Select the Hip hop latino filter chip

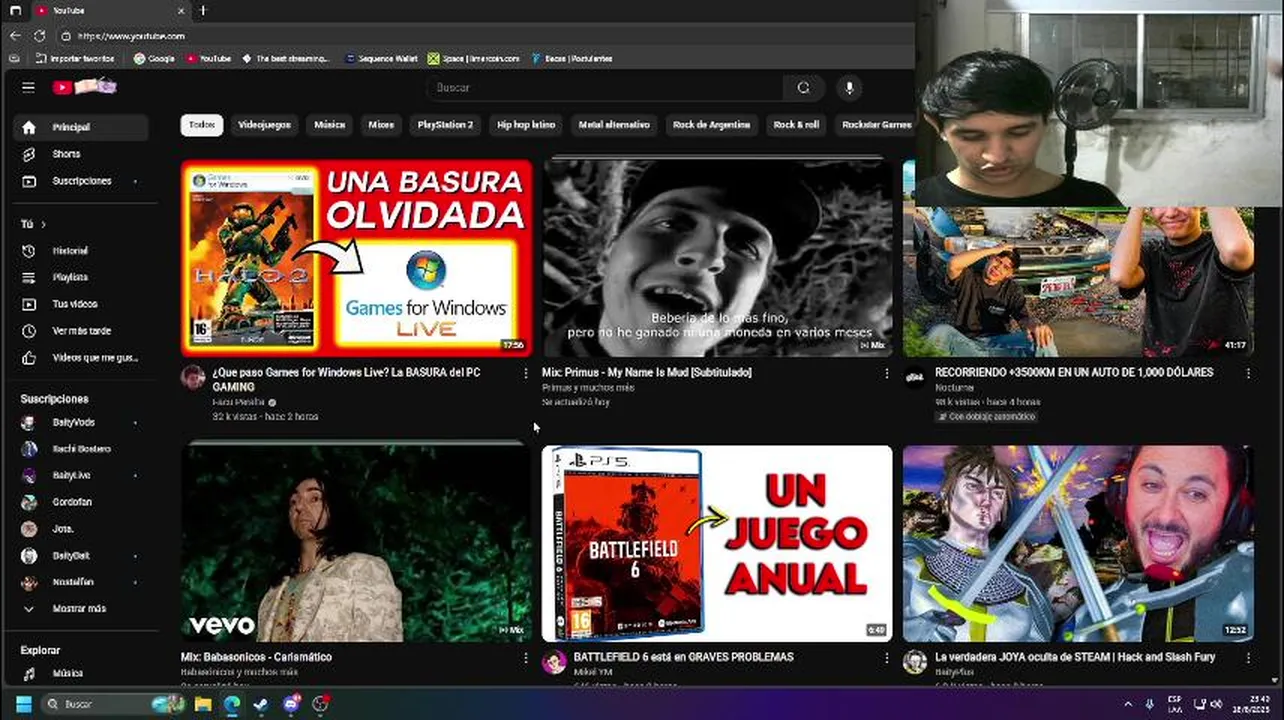point(526,125)
